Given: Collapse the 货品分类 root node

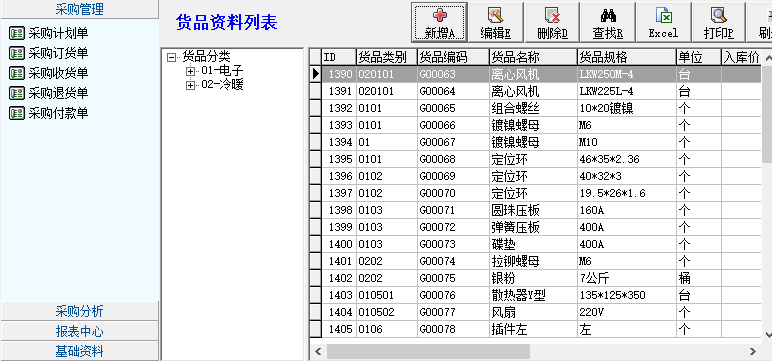Looking at the screenshot, I should click(x=171, y=58).
